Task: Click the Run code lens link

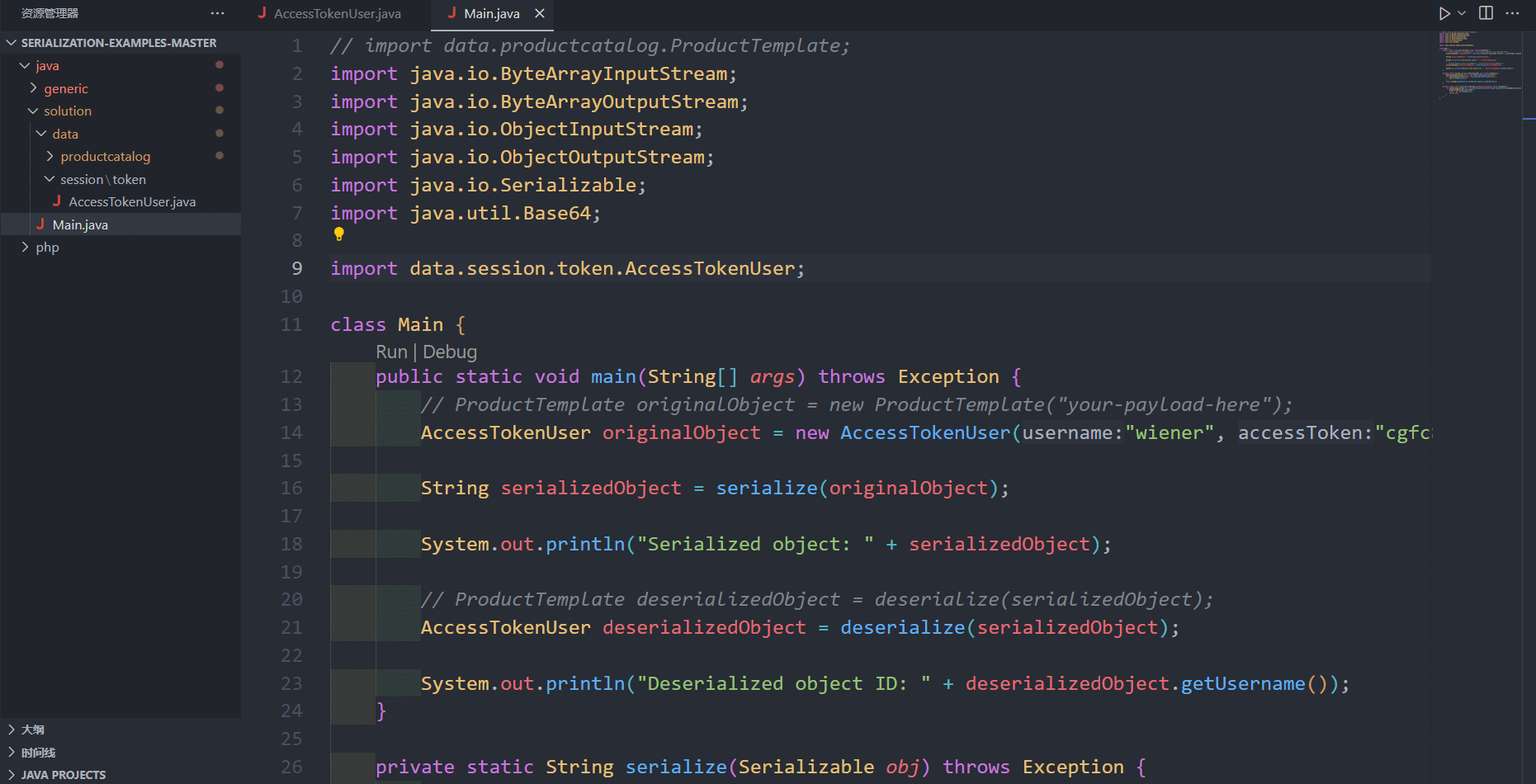Action: (391, 352)
